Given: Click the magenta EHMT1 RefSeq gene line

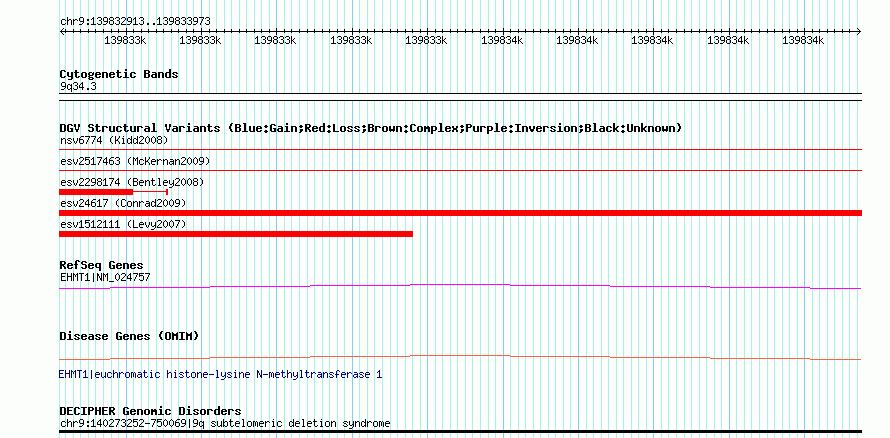Looking at the screenshot, I should pos(460,287).
